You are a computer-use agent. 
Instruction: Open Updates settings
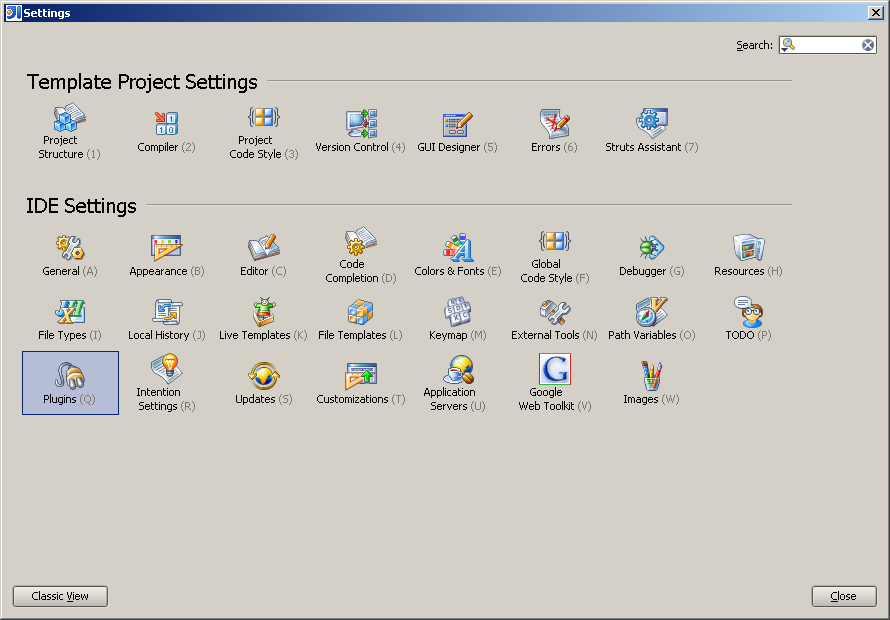(263, 383)
